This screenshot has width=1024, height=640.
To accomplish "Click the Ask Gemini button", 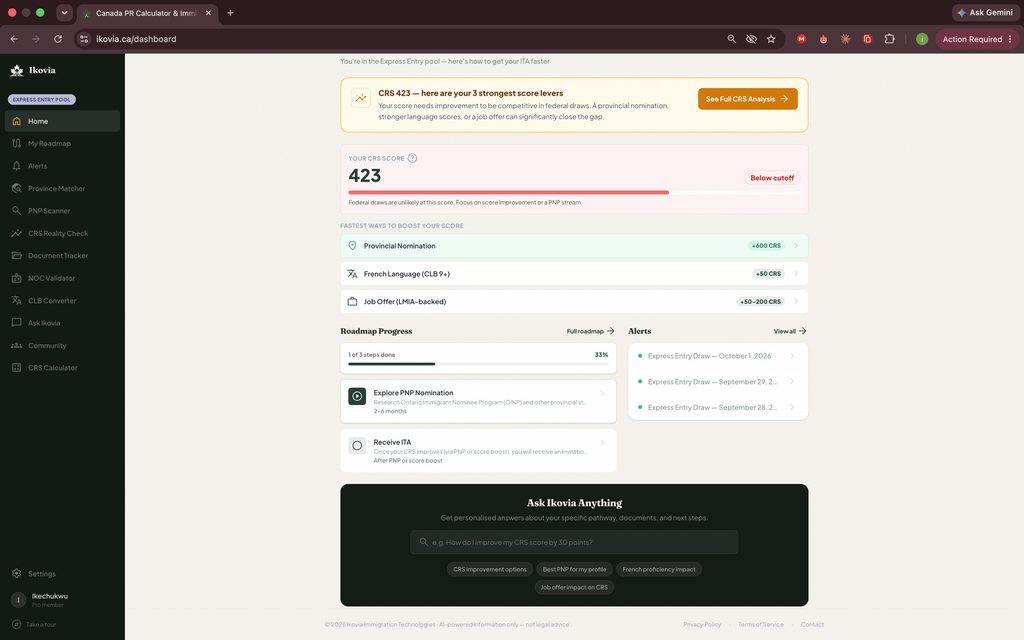I will point(985,12).
